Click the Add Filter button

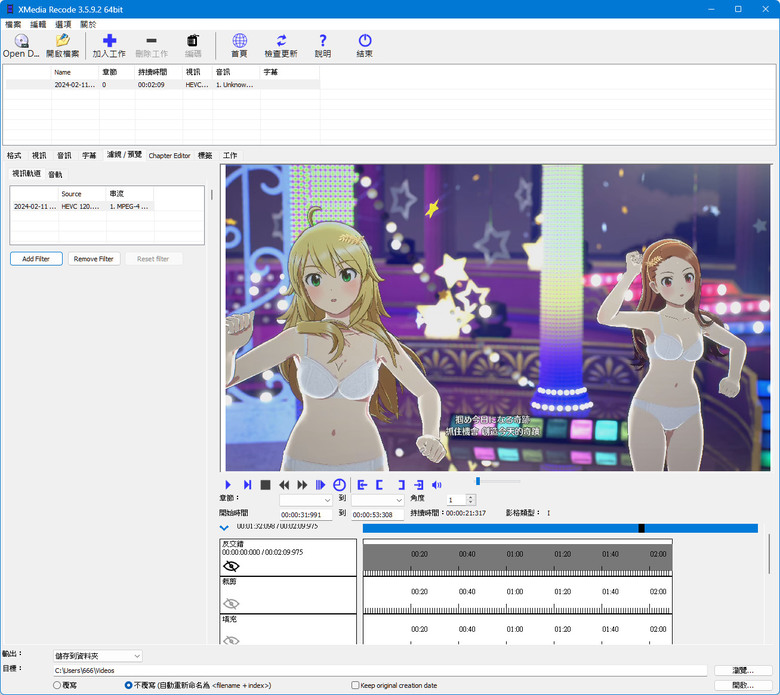(36, 259)
